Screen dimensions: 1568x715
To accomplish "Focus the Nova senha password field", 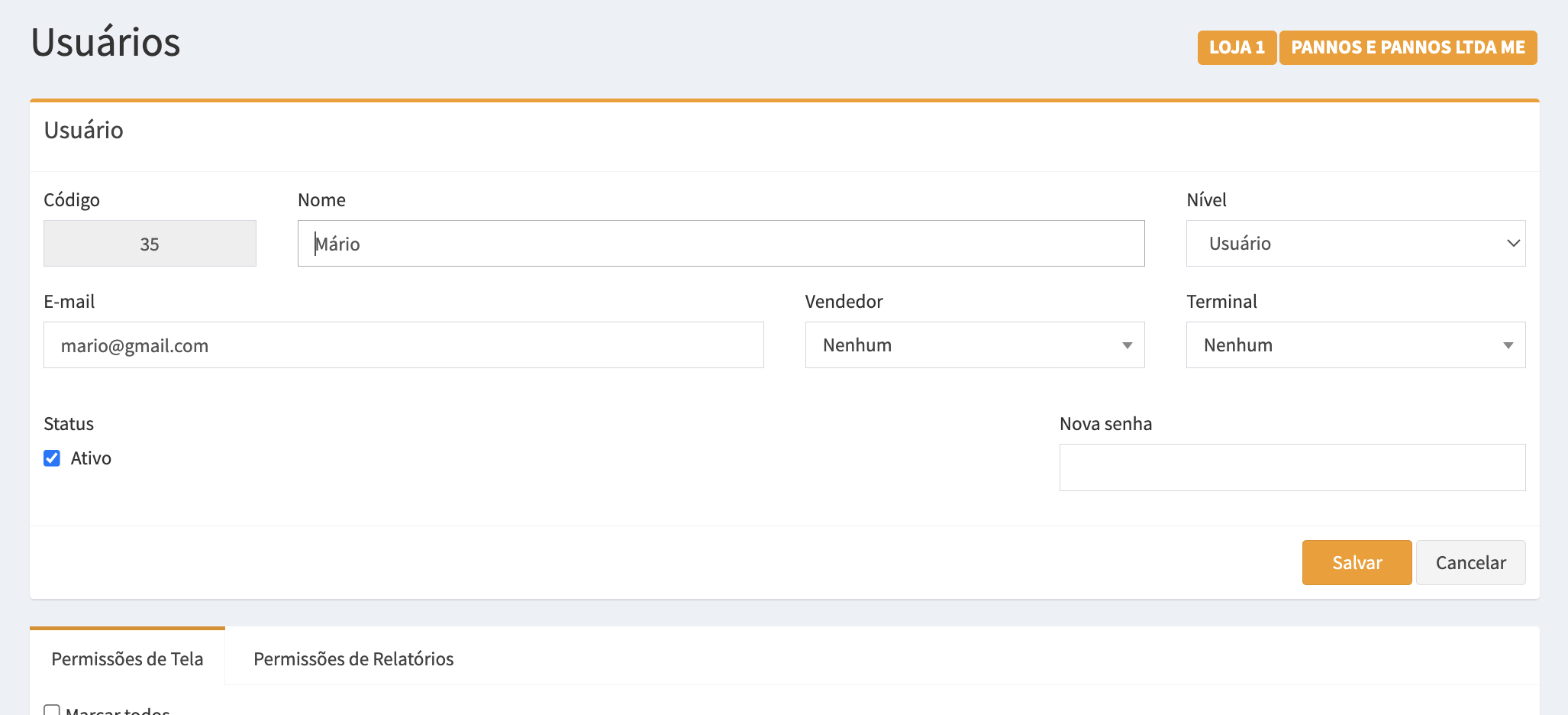I will coord(1292,467).
